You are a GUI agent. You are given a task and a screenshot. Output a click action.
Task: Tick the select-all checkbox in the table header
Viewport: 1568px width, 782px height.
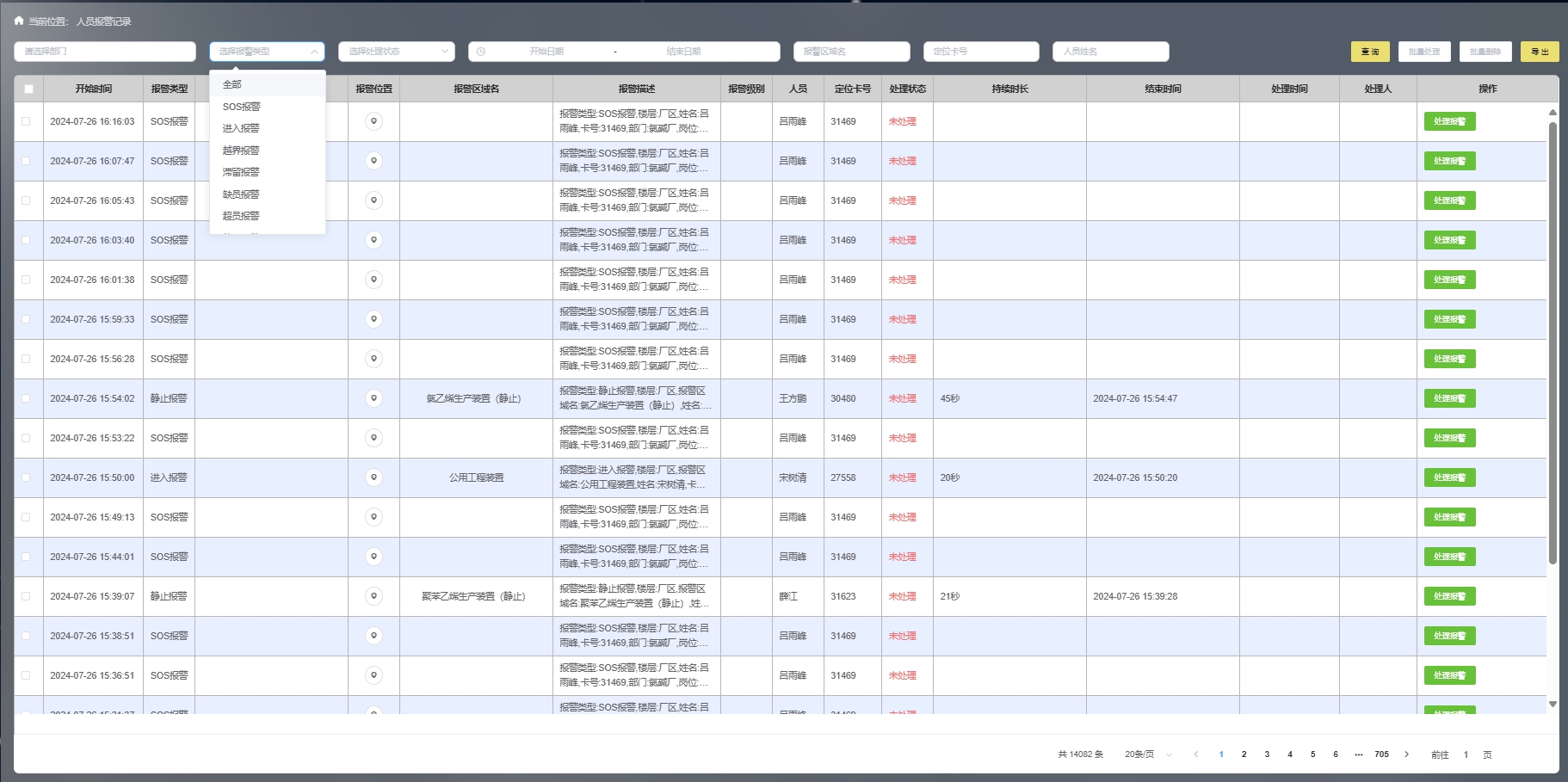tap(28, 89)
